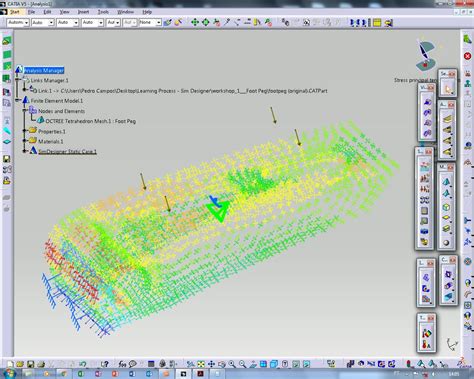
Task: Expand the SimDesigner Static Case.1 node
Action: tap(25, 151)
